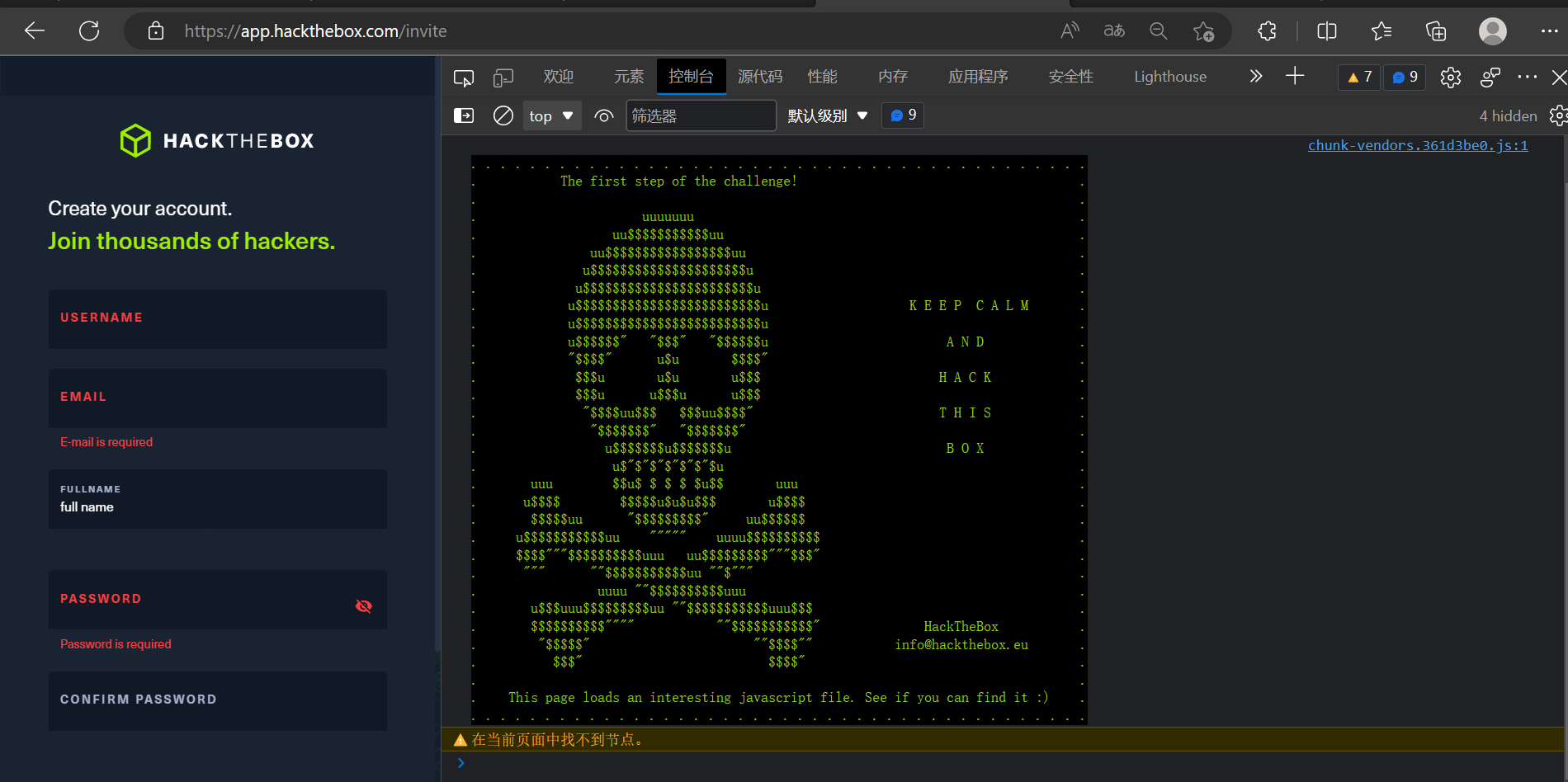This screenshot has width=1568, height=782.
Task: Open the 默认级别 log level dropdown
Action: tap(827, 115)
